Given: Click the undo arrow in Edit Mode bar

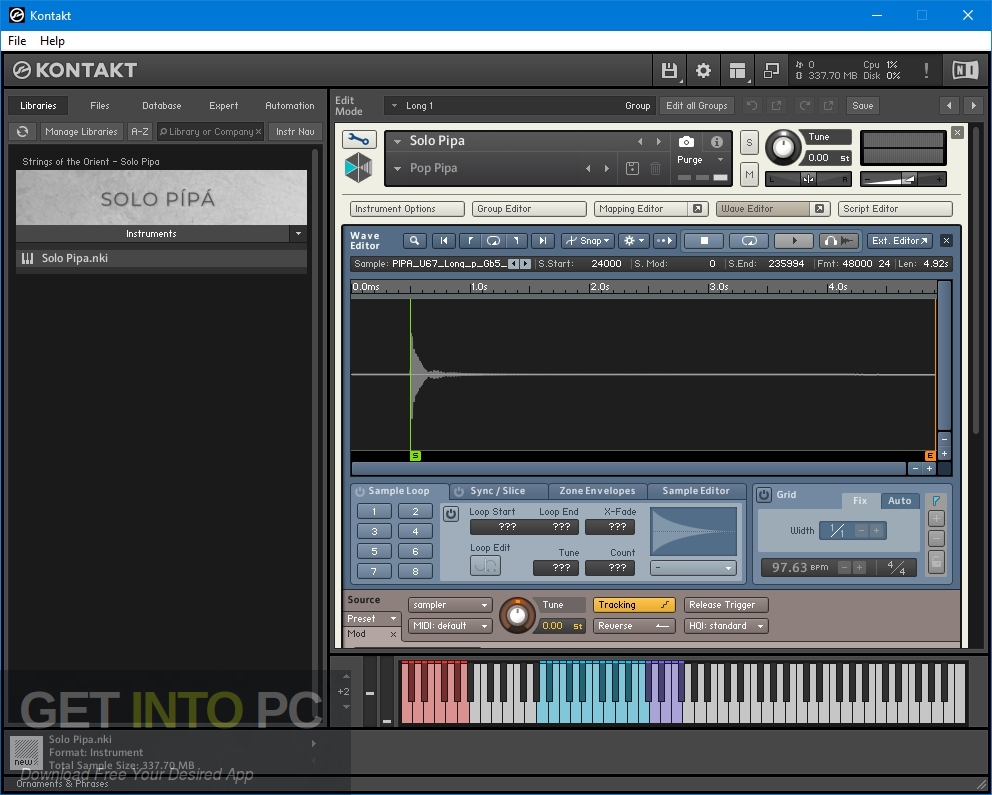Looking at the screenshot, I should 752,106.
